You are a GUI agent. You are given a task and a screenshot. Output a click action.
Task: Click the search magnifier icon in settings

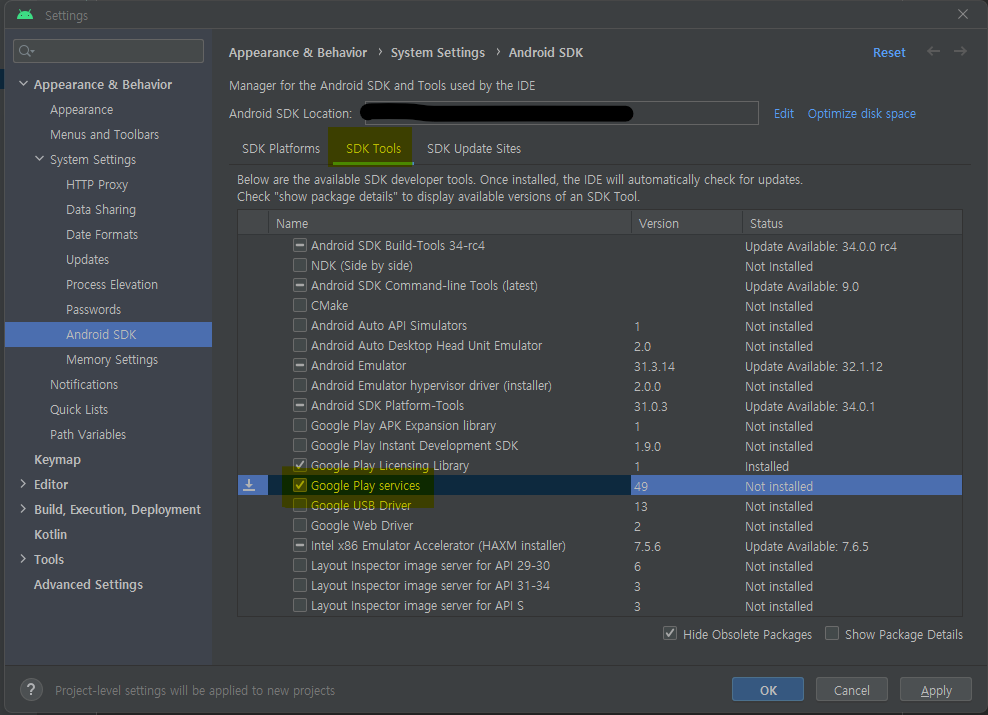tap(26, 51)
